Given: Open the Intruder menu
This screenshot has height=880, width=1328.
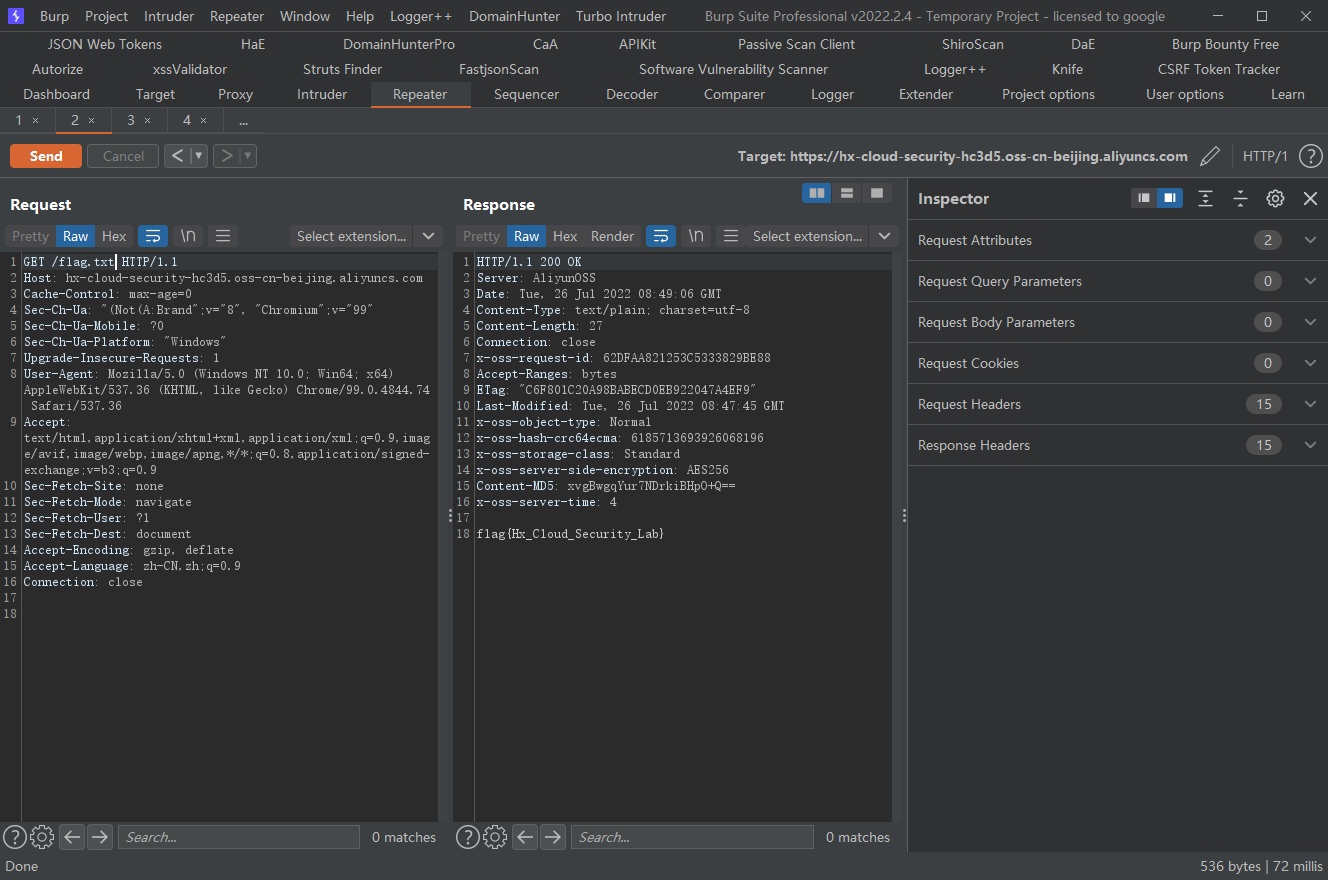Looking at the screenshot, I should [x=169, y=16].
